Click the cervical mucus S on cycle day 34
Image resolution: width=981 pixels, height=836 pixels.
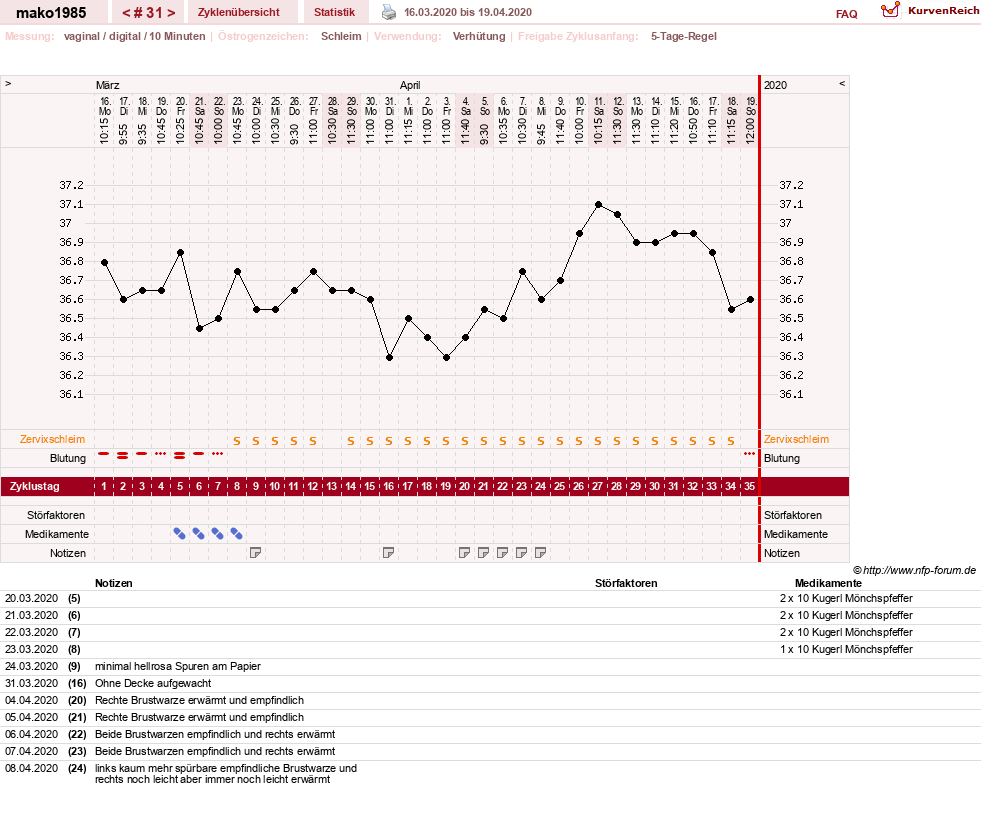coord(731,441)
